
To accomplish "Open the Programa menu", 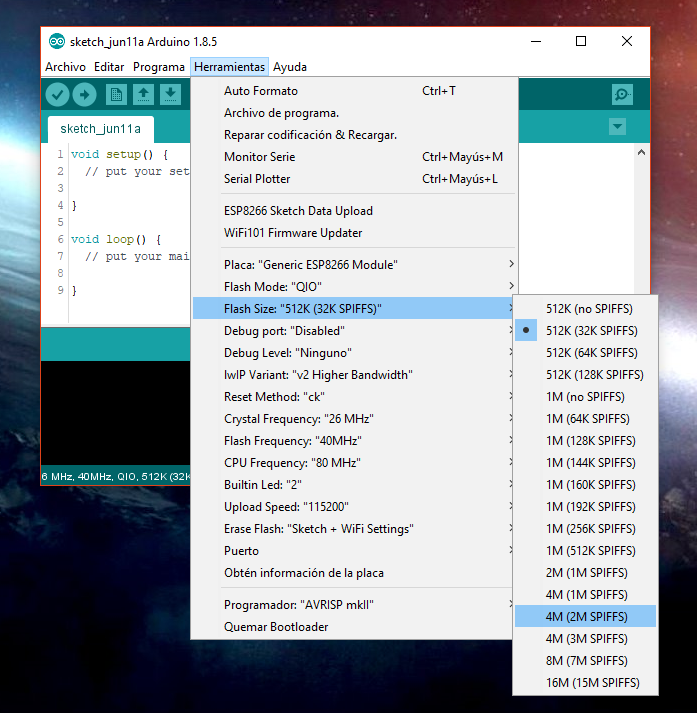I will point(159,67).
